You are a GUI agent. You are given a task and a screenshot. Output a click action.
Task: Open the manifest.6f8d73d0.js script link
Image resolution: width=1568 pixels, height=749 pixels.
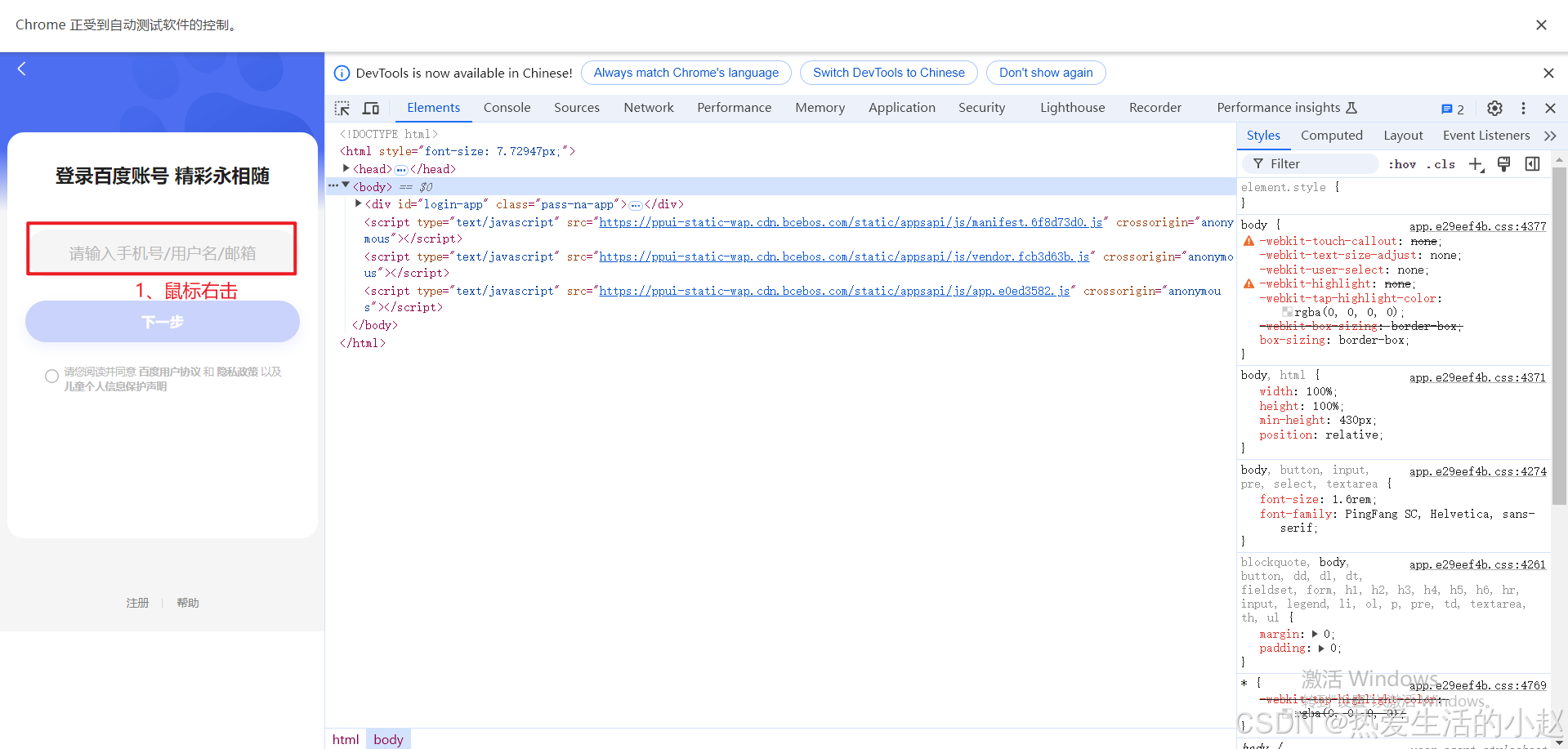(x=851, y=222)
